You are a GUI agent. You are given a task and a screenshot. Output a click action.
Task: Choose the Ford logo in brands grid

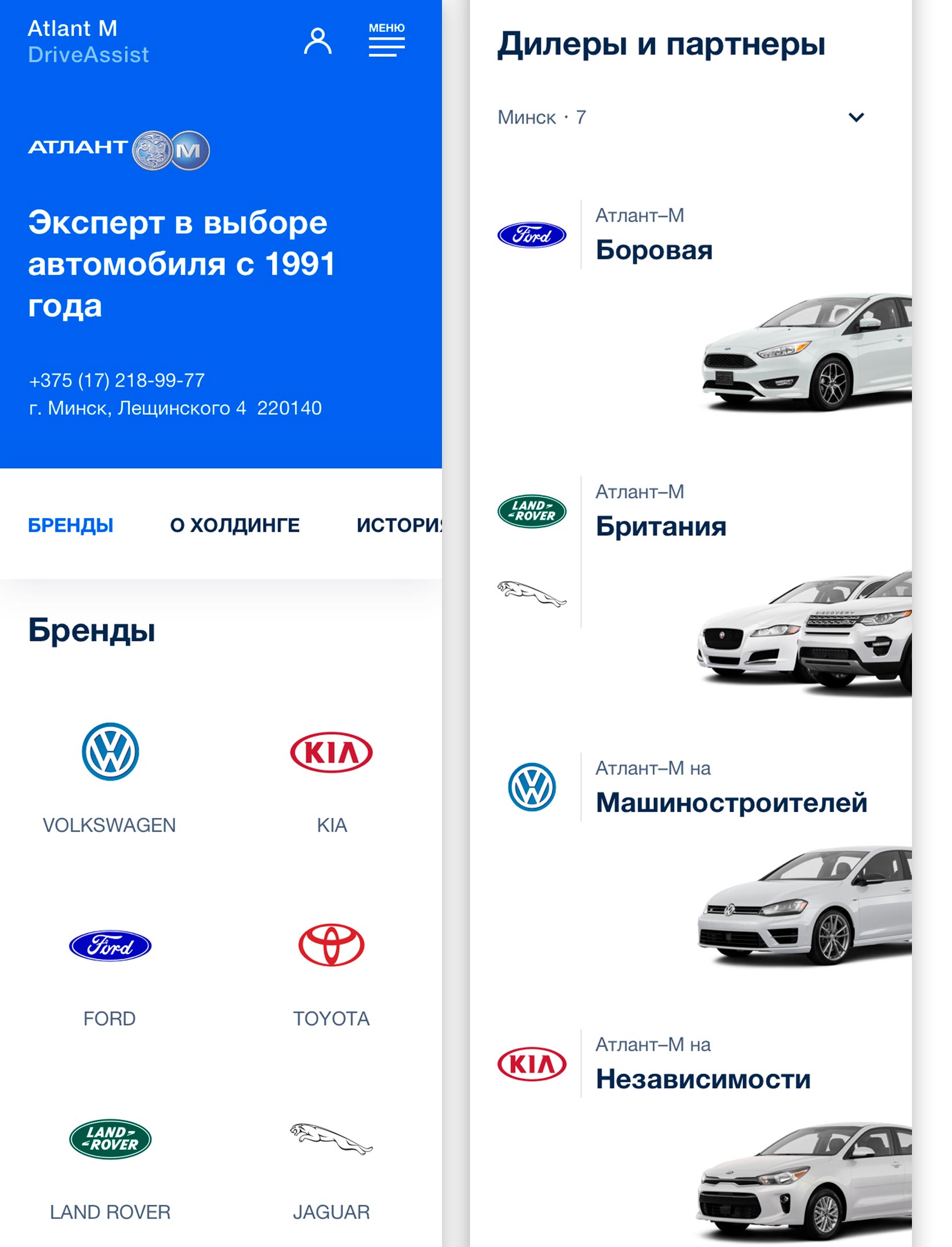(x=110, y=946)
